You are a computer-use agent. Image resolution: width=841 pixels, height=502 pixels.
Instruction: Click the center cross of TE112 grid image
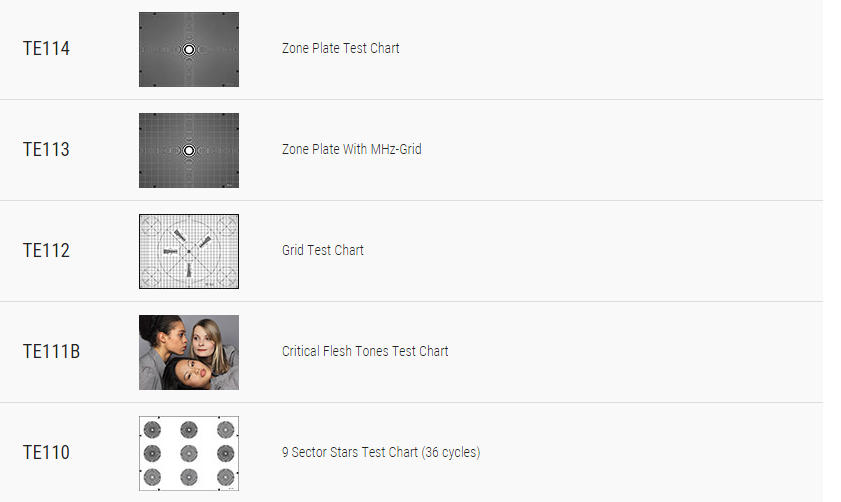(x=189, y=251)
